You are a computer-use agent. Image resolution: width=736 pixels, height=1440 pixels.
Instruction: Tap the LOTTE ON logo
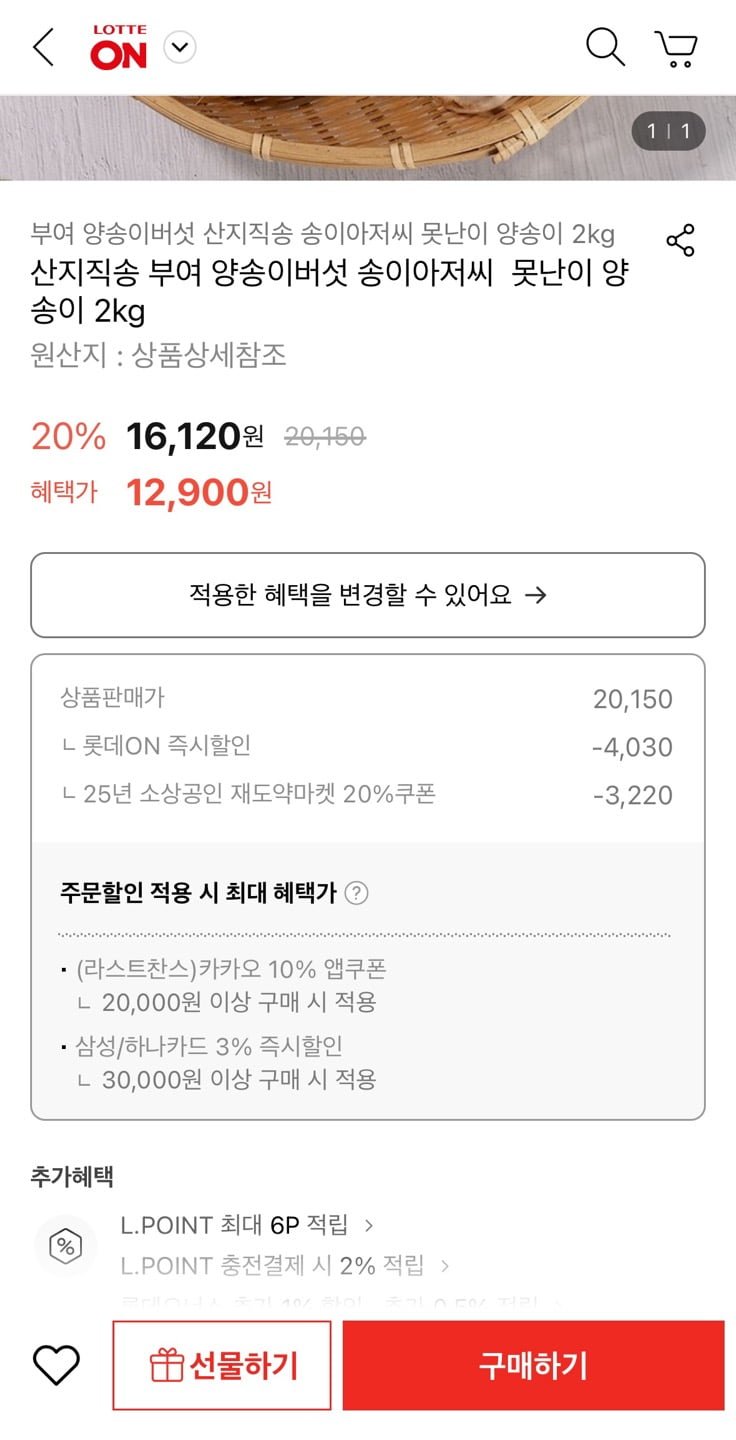(119, 48)
